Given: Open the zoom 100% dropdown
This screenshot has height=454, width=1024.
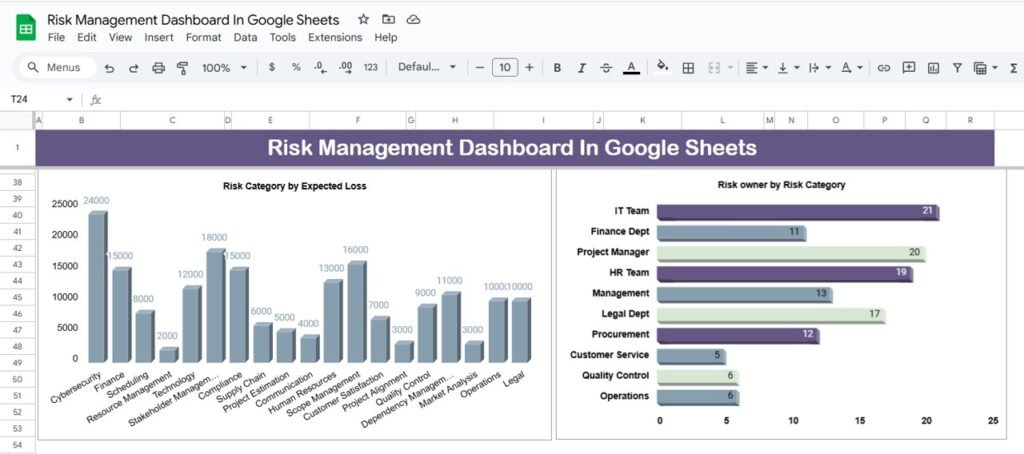Looking at the screenshot, I should tap(225, 67).
